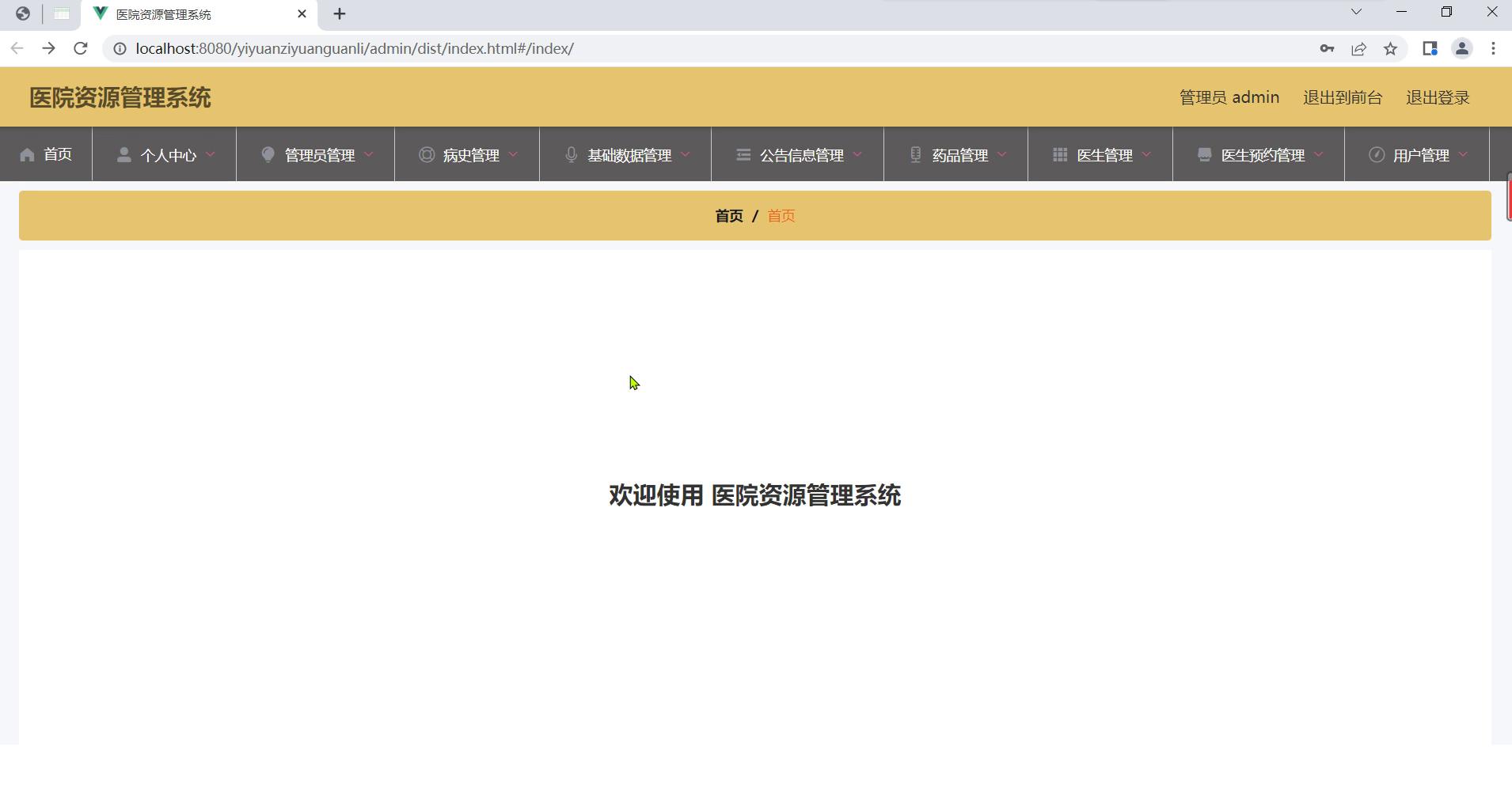Click the compass icon beside 用户管理
This screenshot has height=807, width=1512.
click(x=1377, y=155)
